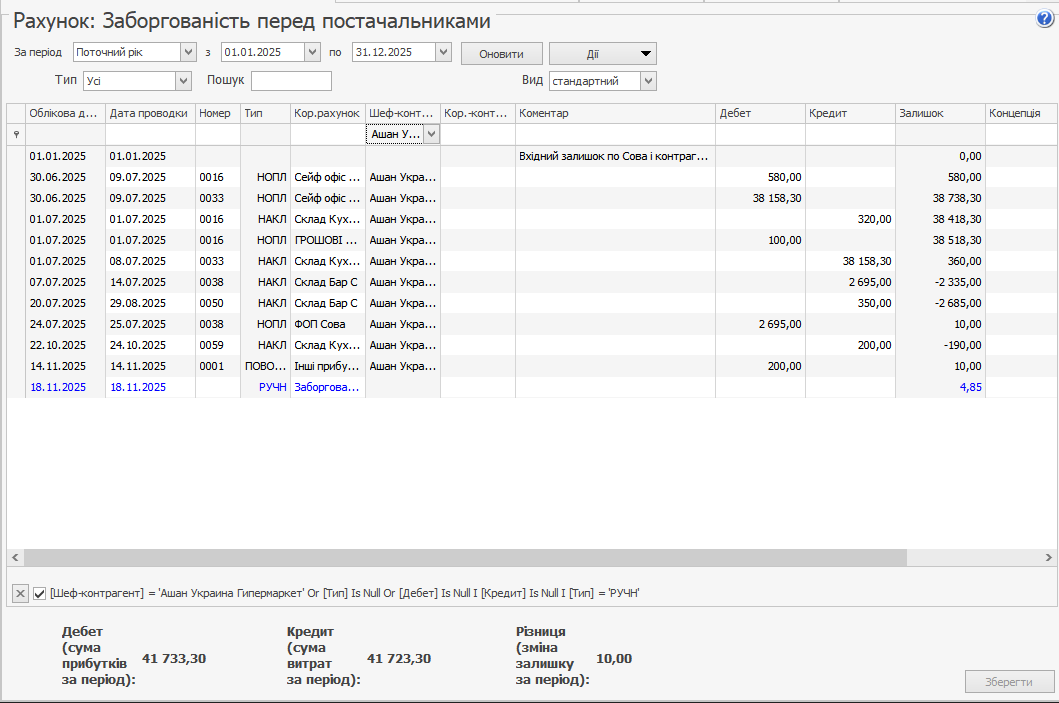Image resolution: width=1059 pixels, height=703 pixels.
Task: Sort by the Дебет column header
Action: pos(759,113)
